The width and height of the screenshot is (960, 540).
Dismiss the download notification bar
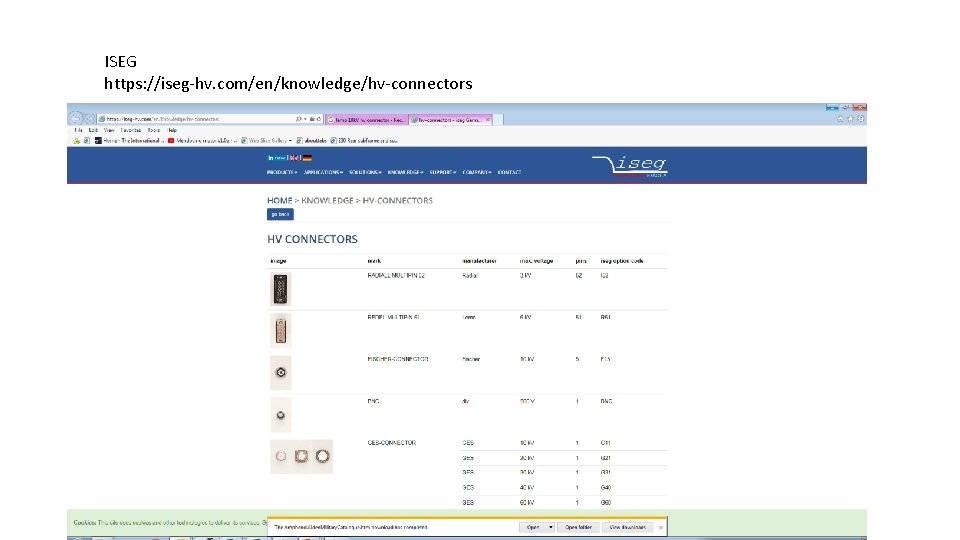click(661, 528)
